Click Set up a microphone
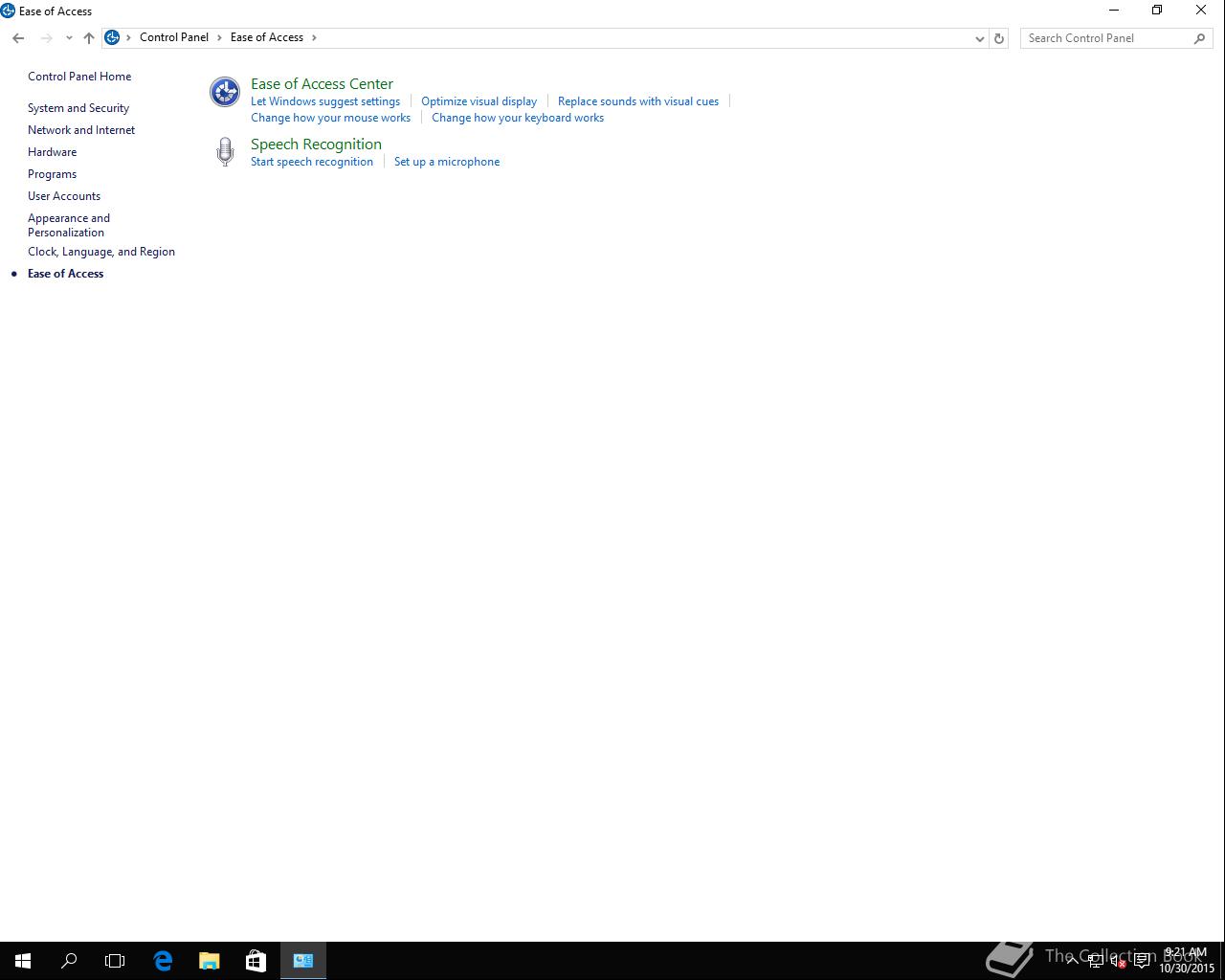Image resolution: width=1225 pixels, height=980 pixels. pyautogui.click(x=447, y=162)
